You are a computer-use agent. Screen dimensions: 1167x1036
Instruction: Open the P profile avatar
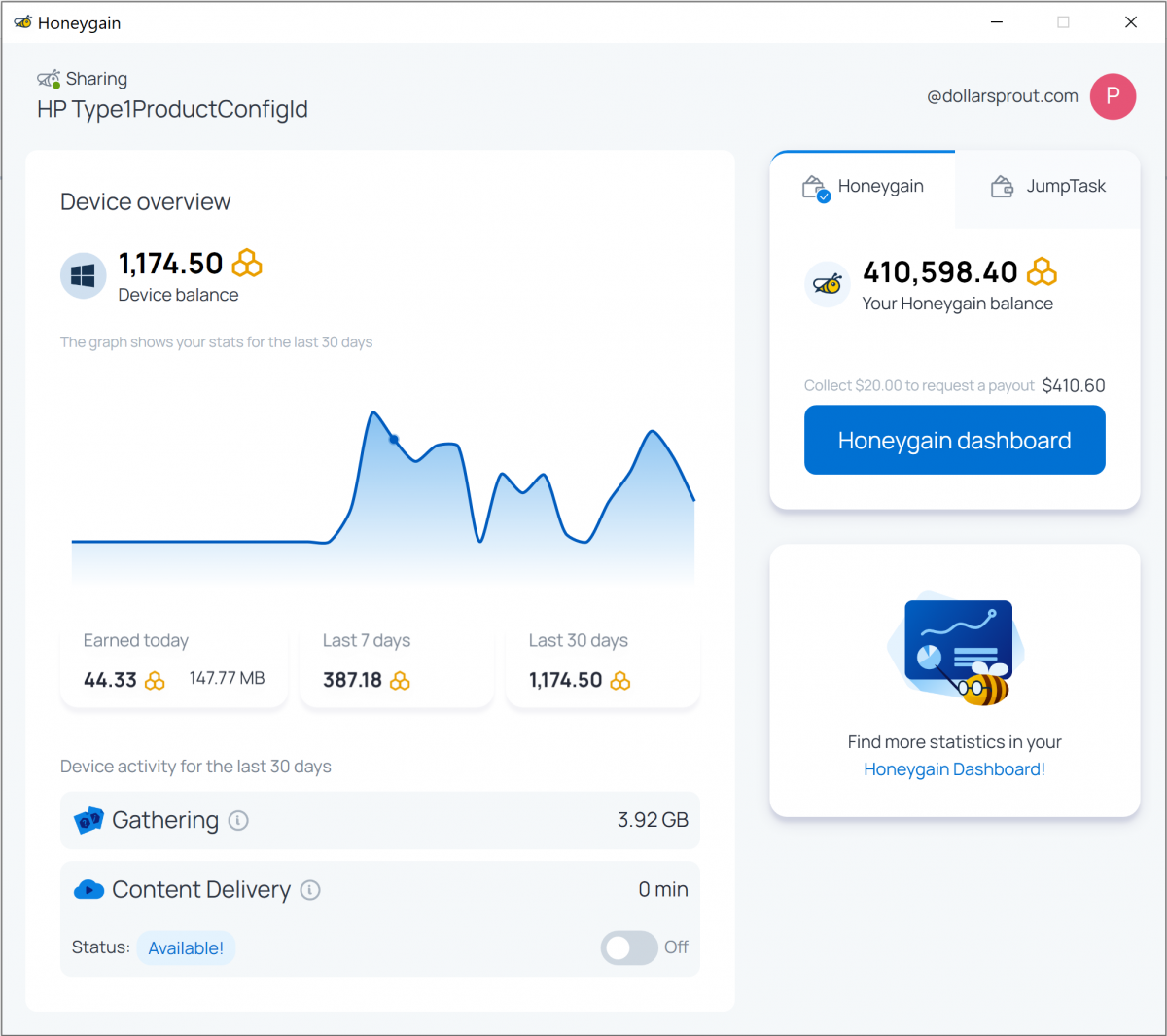click(1113, 96)
